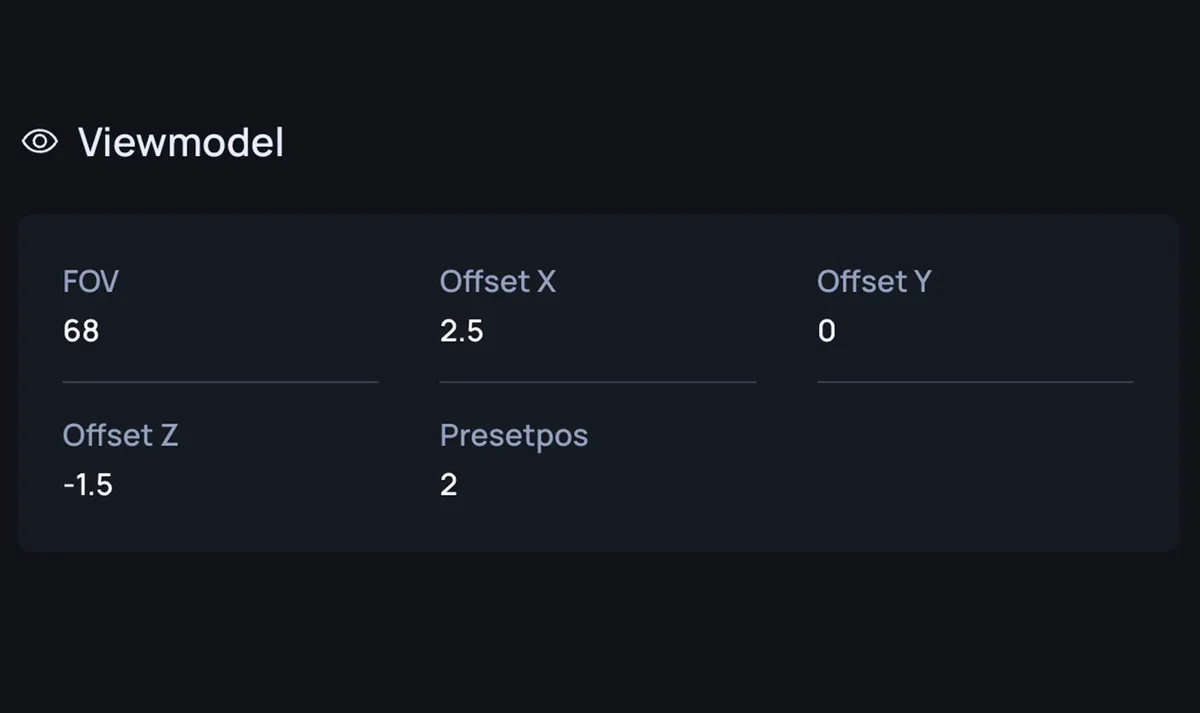Click the divider line under Offset Y
The image size is (1200, 713).
pos(975,382)
